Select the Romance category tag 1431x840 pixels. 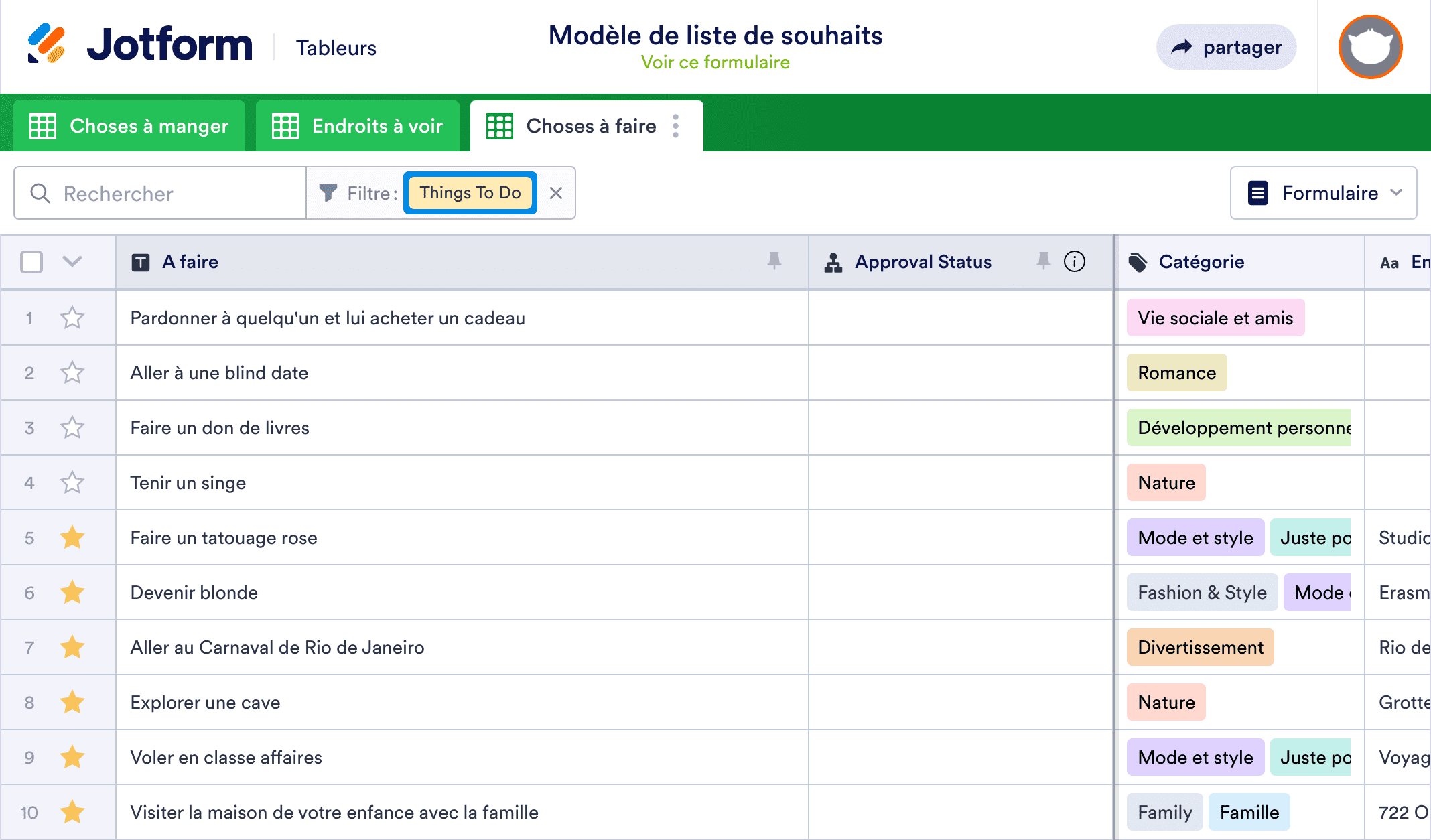click(x=1176, y=372)
